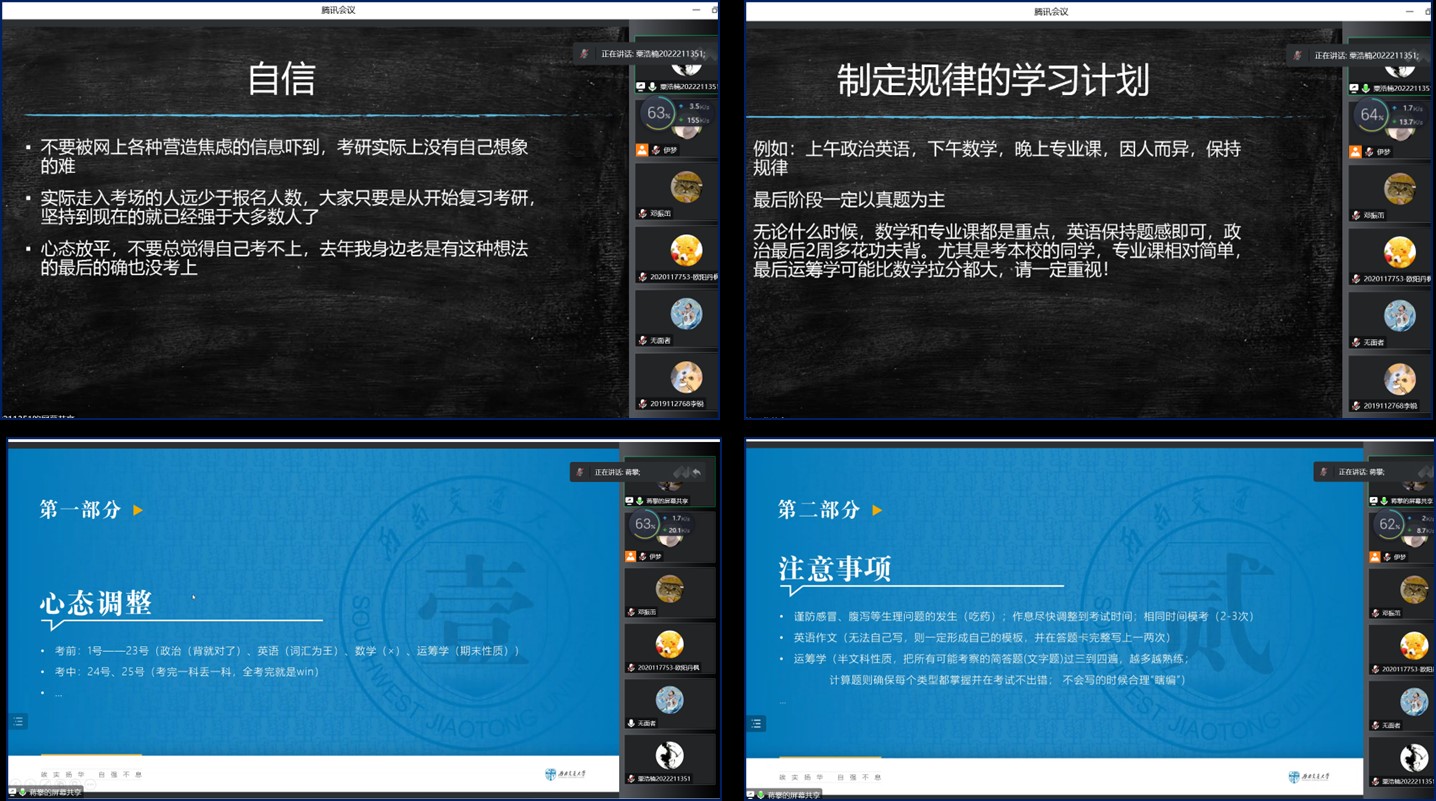Open slide outline icon on 注意事项 slide

(756, 723)
